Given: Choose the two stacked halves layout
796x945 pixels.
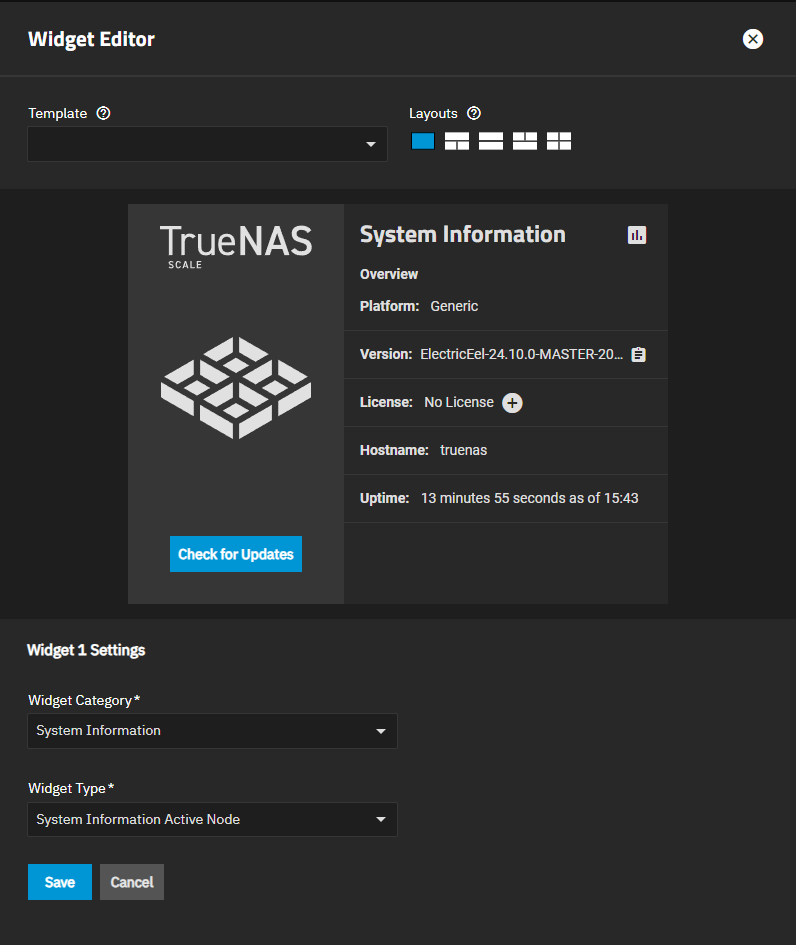Looking at the screenshot, I should tap(491, 141).
